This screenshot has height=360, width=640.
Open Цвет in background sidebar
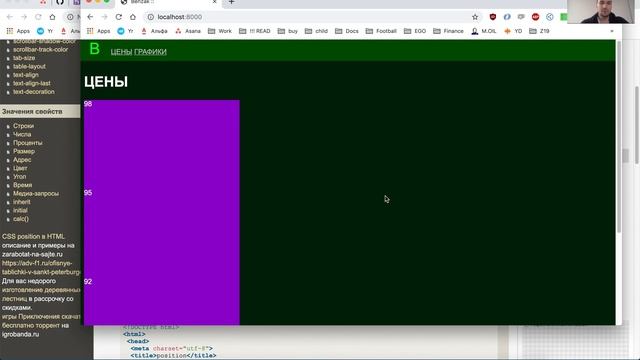pyautogui.click(x=20, y=168)
